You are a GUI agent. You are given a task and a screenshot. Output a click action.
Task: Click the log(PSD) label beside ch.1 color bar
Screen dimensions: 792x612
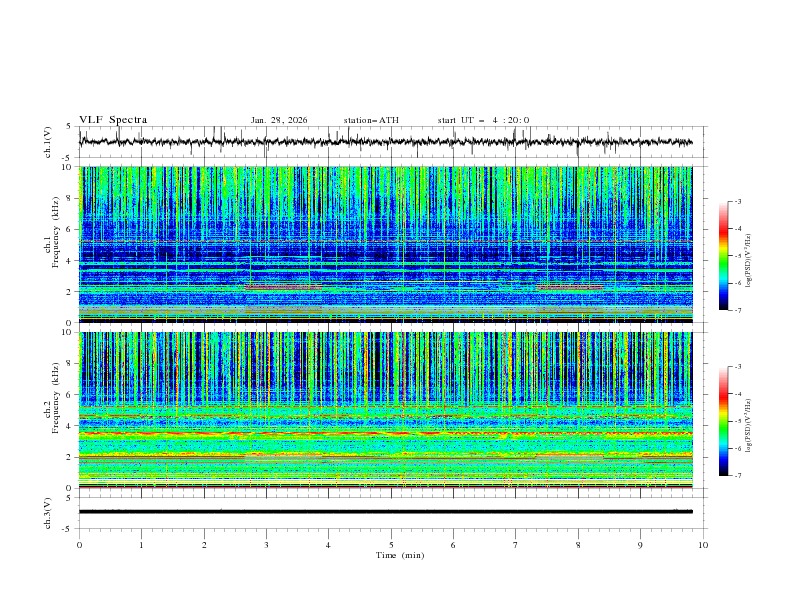tap(748, 261)
